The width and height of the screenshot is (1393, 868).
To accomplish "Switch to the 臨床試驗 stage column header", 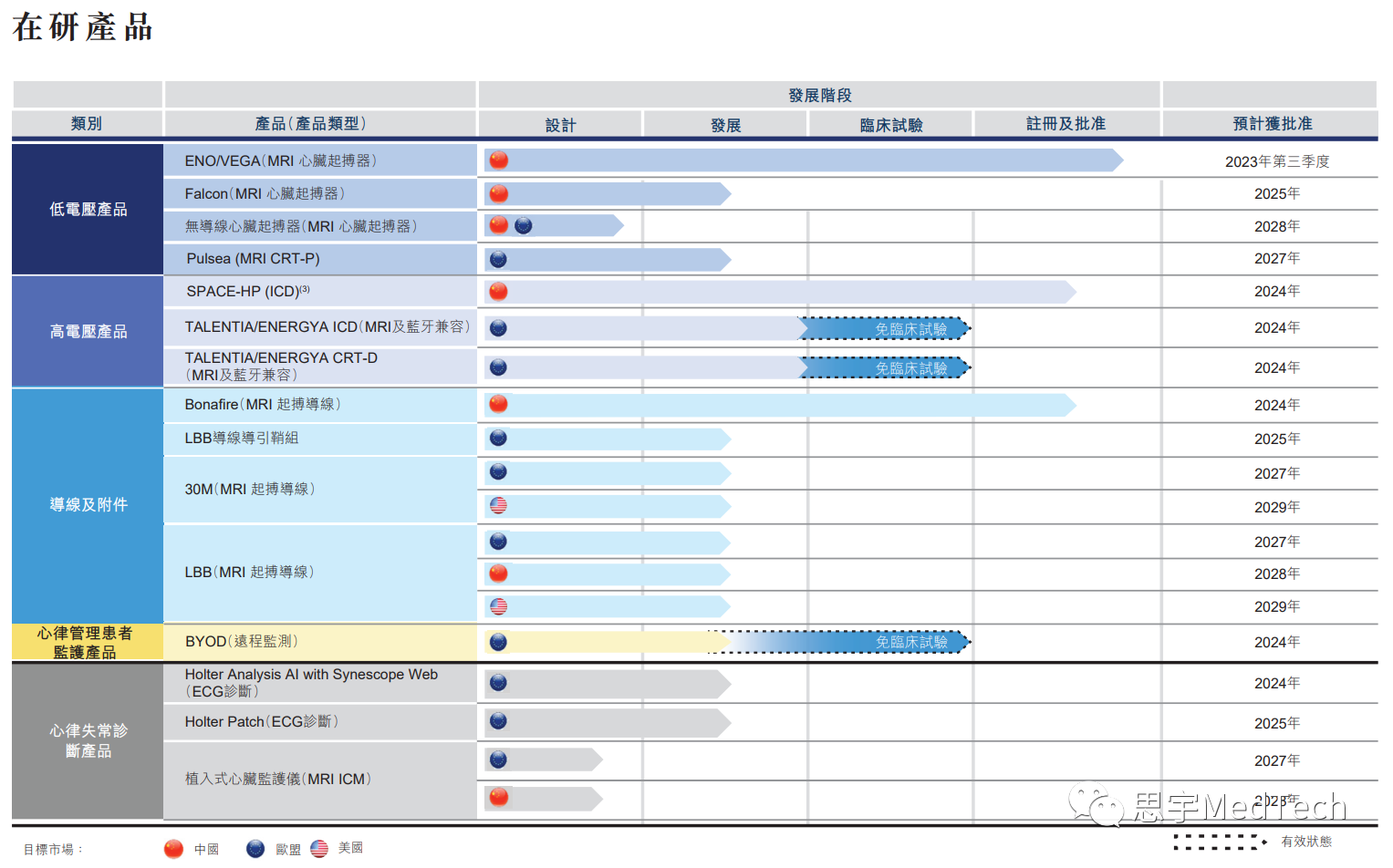I will pos(889,123).
